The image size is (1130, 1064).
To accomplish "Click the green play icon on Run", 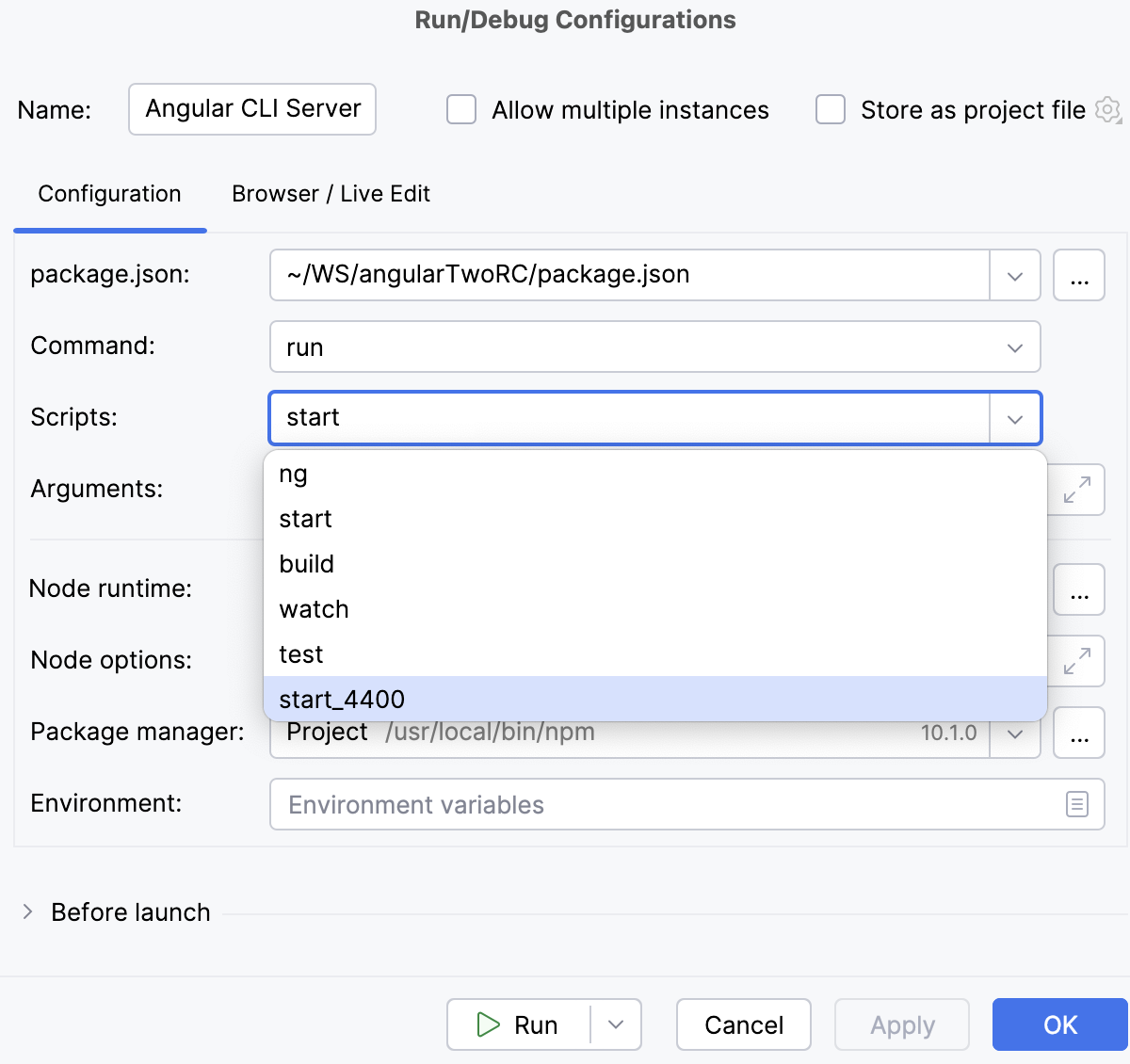I will (489, 1024).
